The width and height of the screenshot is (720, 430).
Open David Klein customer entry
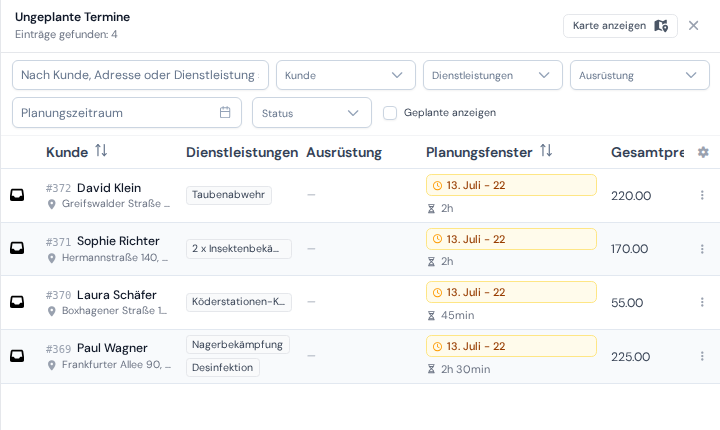click(x=109, y=188)
